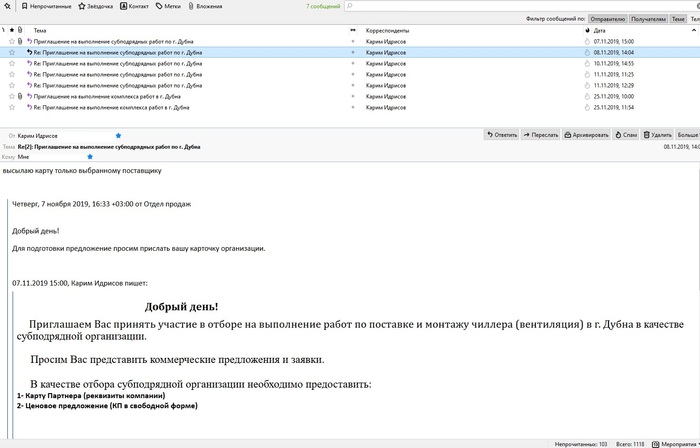The width and height of the screenshot is (700, 448).
Task: Reply with the Ответить button
Action: [x=502, y=135]
